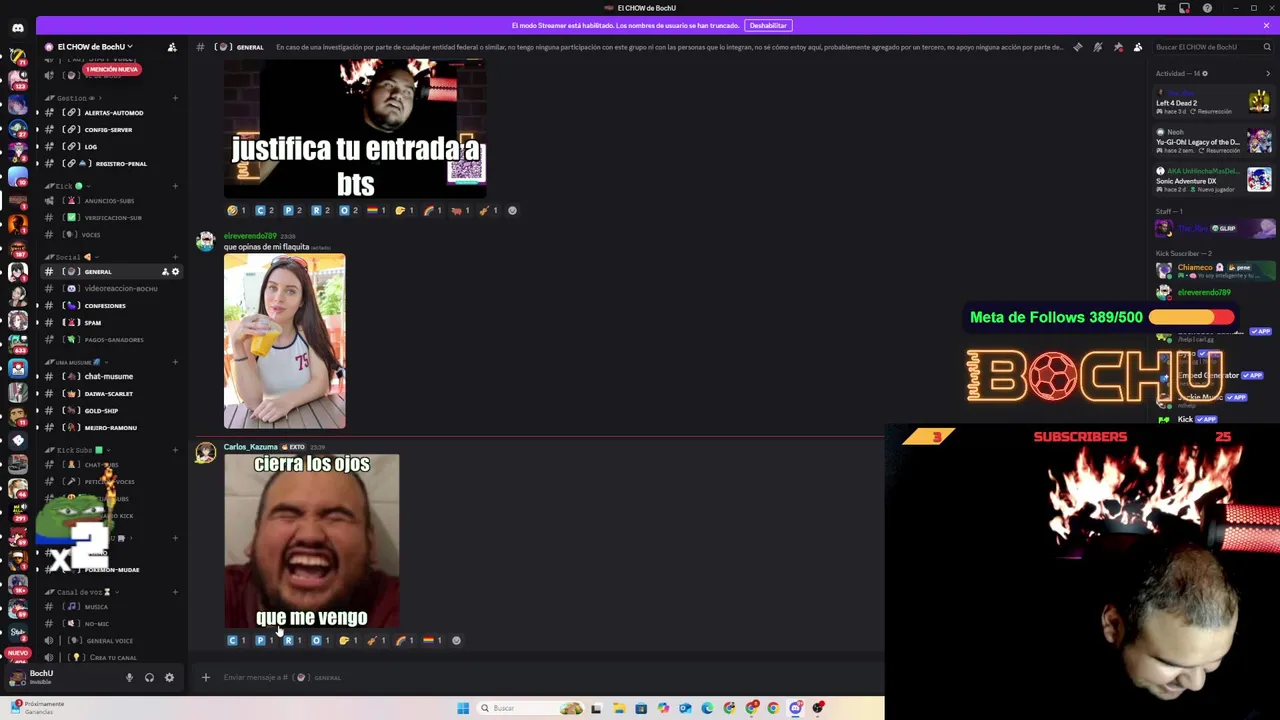Toggle notification mute bell in channel header

pos(1097,47)
